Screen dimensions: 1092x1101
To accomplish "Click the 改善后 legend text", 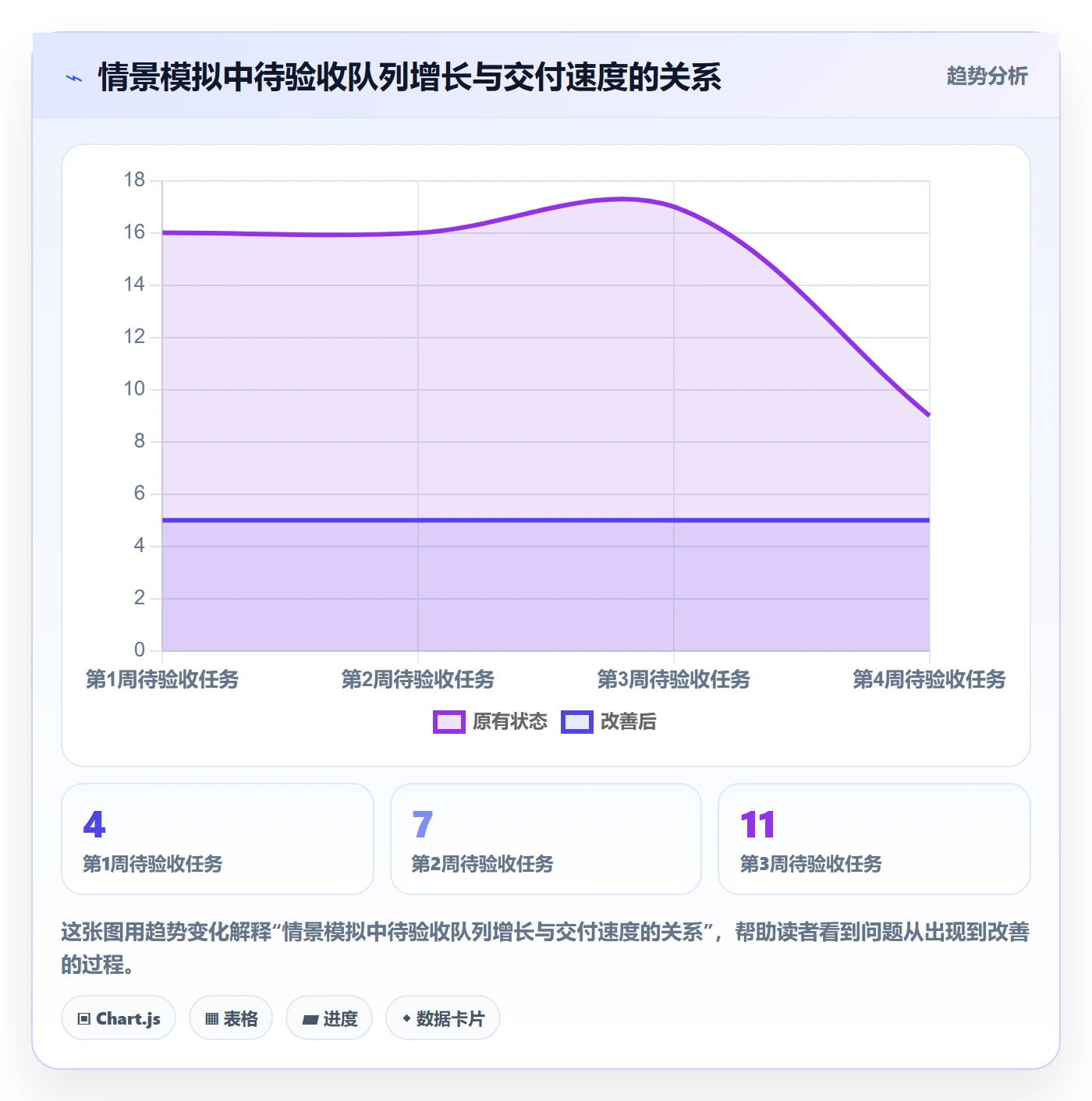I will [629, 722].
